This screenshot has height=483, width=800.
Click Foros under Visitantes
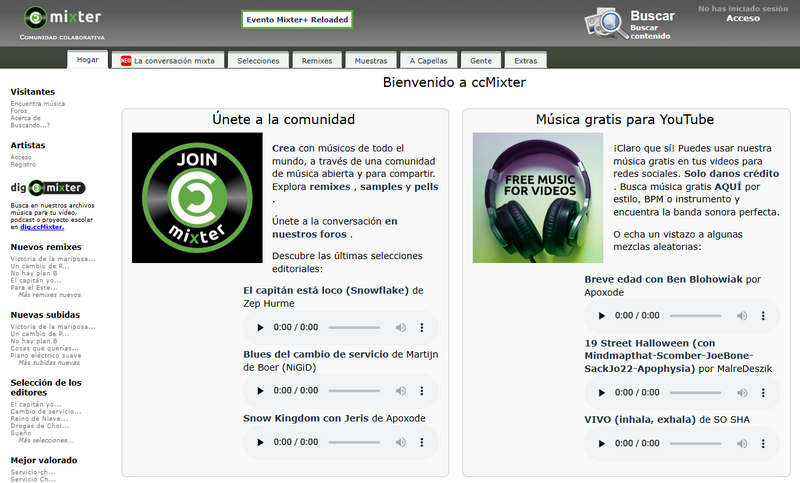click(x=19, y=111)
